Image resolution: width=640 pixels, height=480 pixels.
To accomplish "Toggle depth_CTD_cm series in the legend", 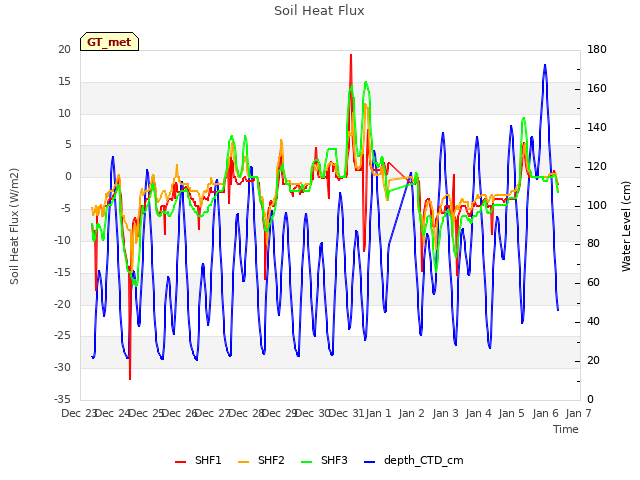I will tap(413, 460).
